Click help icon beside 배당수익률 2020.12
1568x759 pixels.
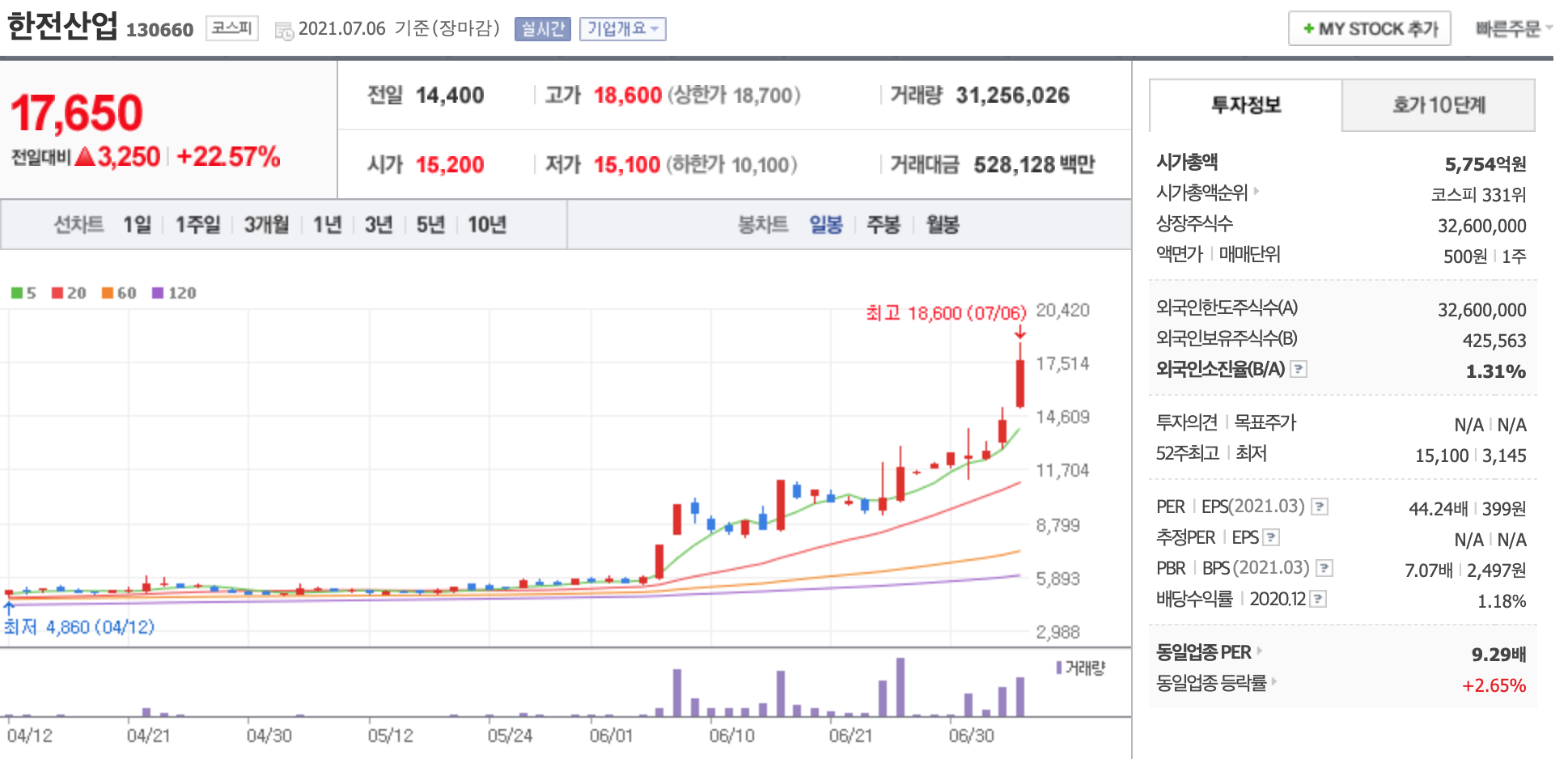pos(1318,600)
